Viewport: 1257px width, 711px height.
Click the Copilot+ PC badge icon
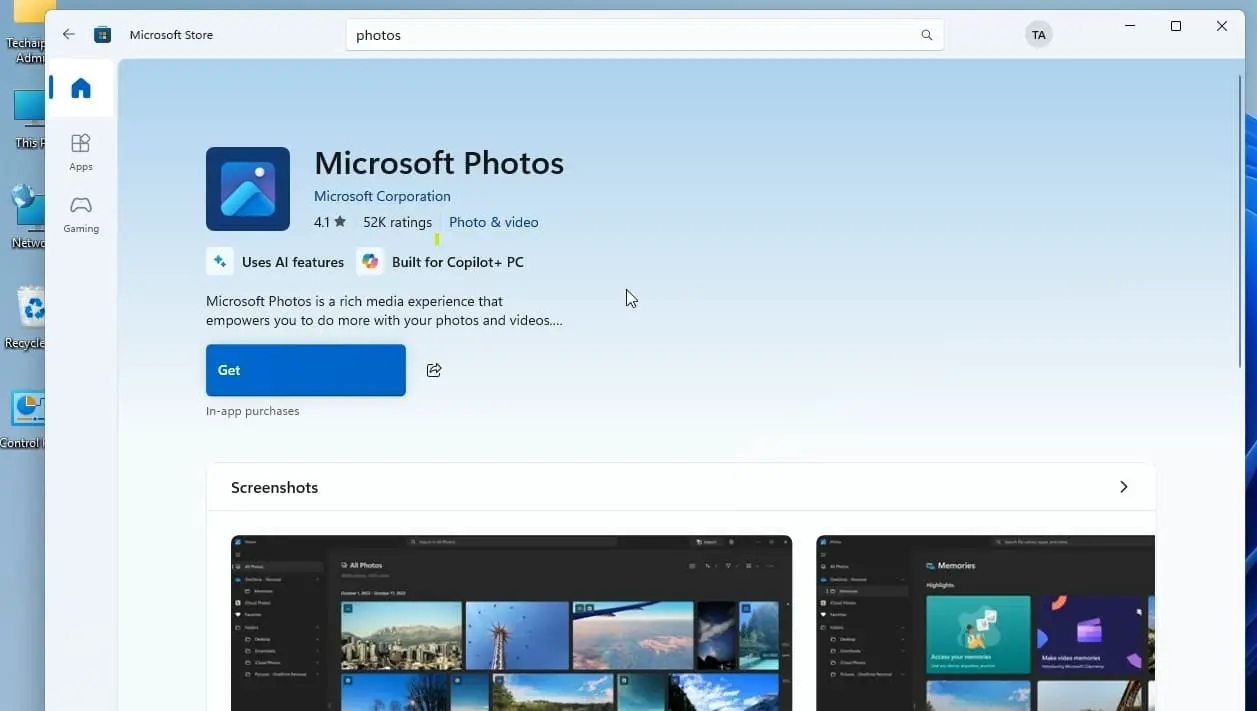[x=370, y=262]
